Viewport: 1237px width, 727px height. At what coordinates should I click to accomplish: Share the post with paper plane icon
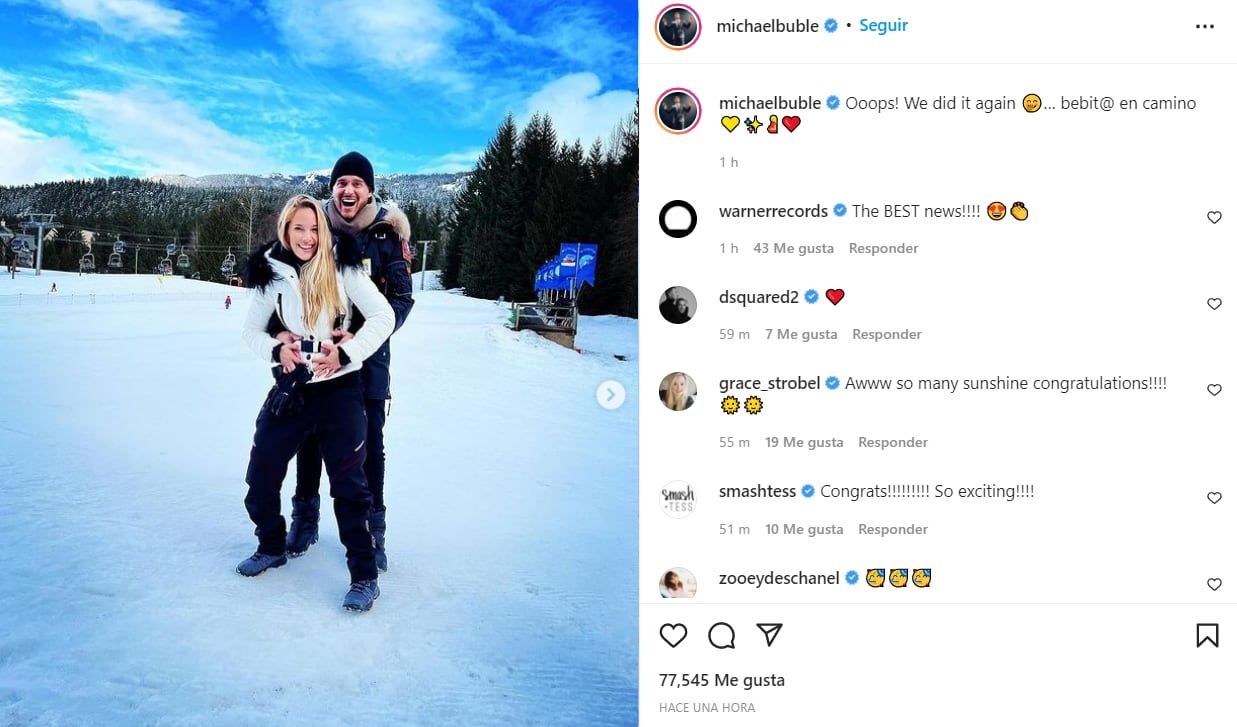pos(769,635)
